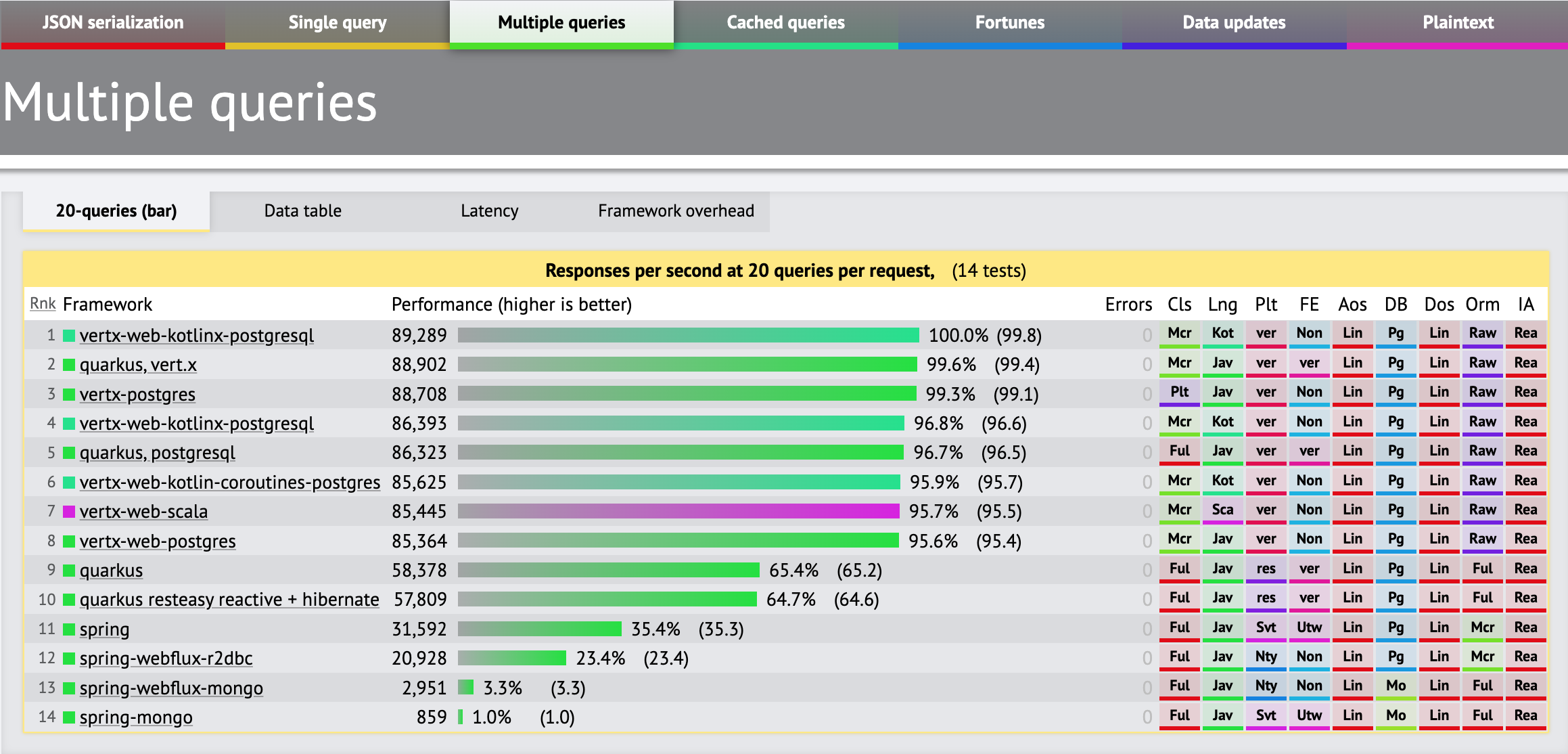Click the Sca language badge in the vertx-web-scala row
Image resolution: width=1568 pixels, height=754 pixels.
[x=1222, y=510]
